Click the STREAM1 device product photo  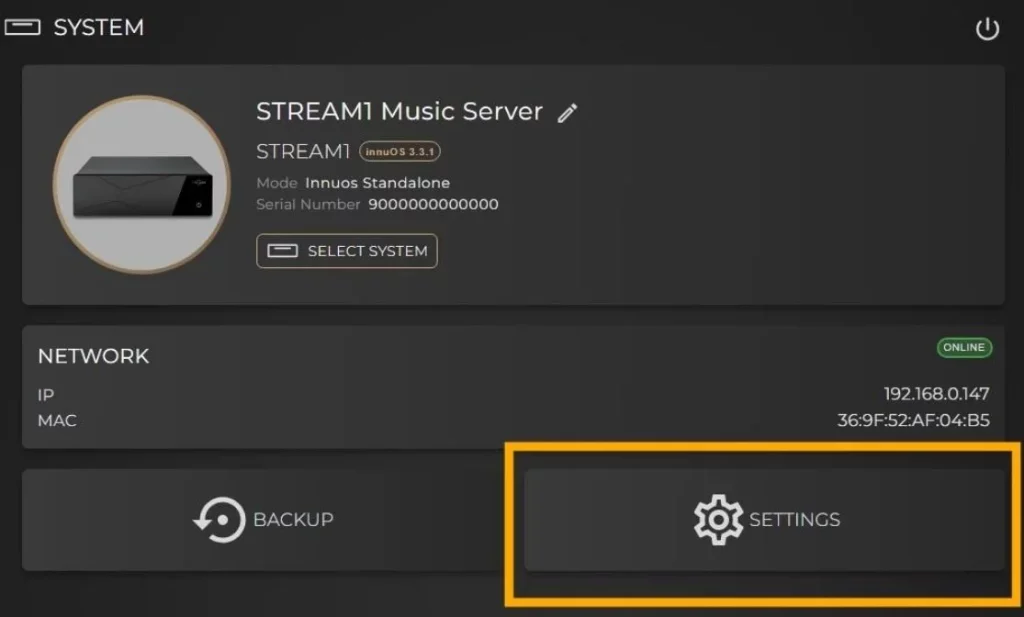(142, 185)
